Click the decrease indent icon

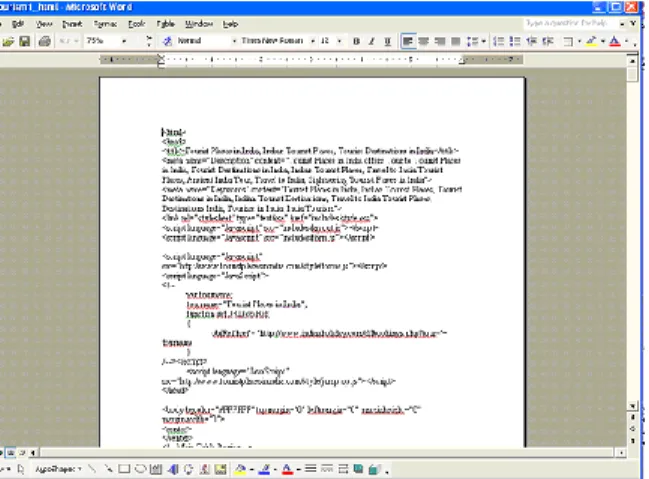point(531,41)
